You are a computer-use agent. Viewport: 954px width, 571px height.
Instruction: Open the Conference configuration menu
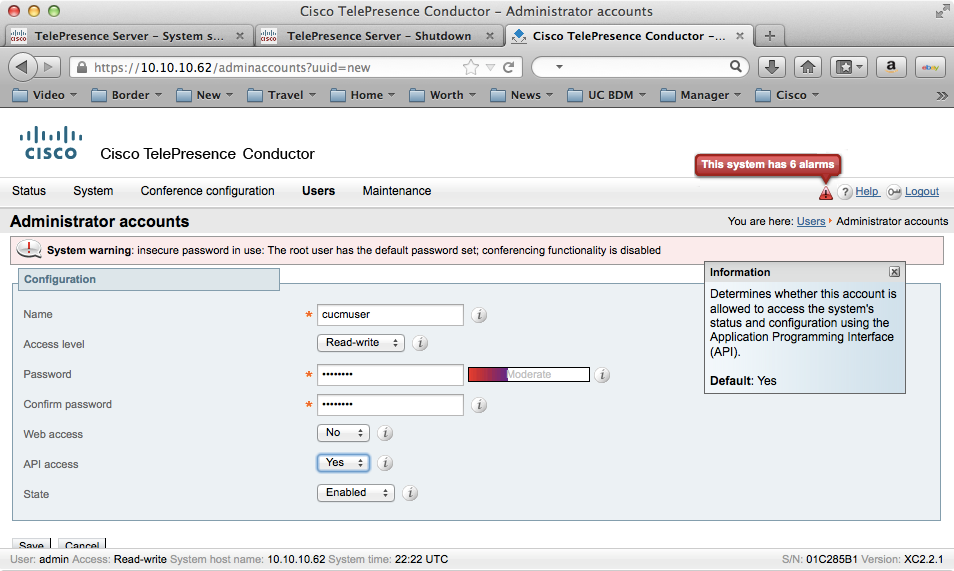coord(207,191)
